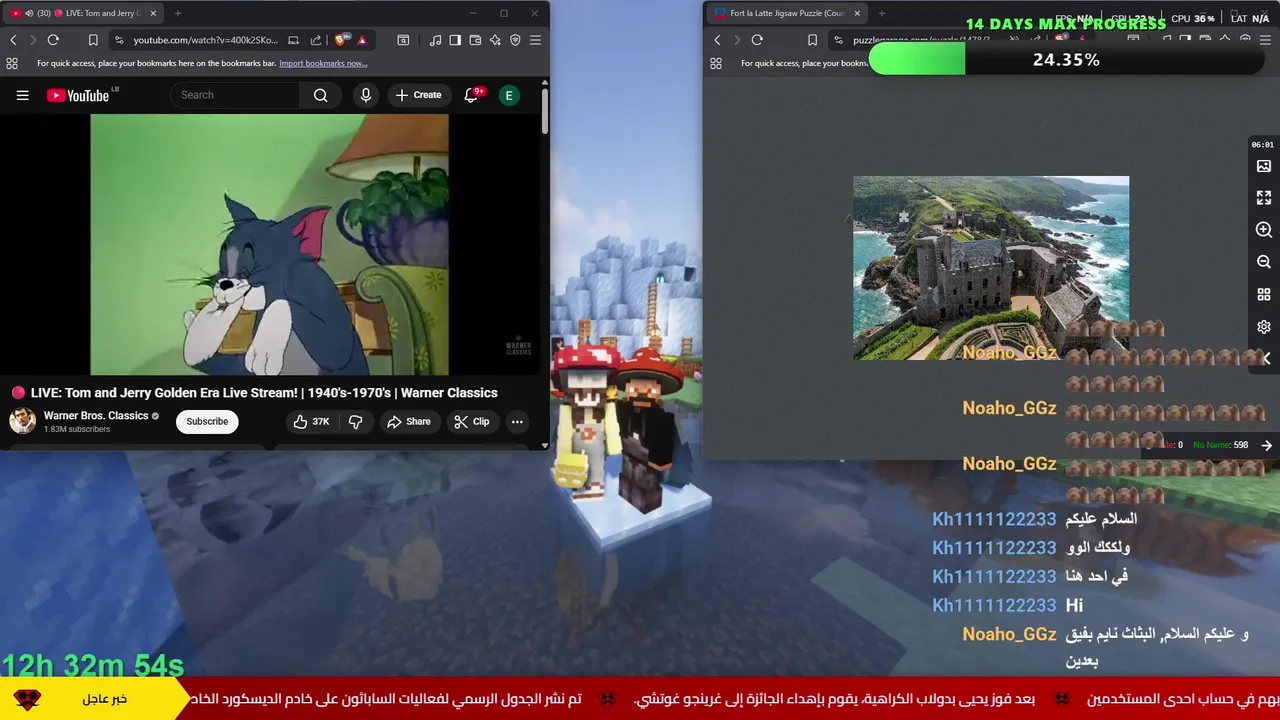Viewport: 1280px width, 720px height.
Task: Click the youtube.com address bar URL
Action: coord(206,40)
